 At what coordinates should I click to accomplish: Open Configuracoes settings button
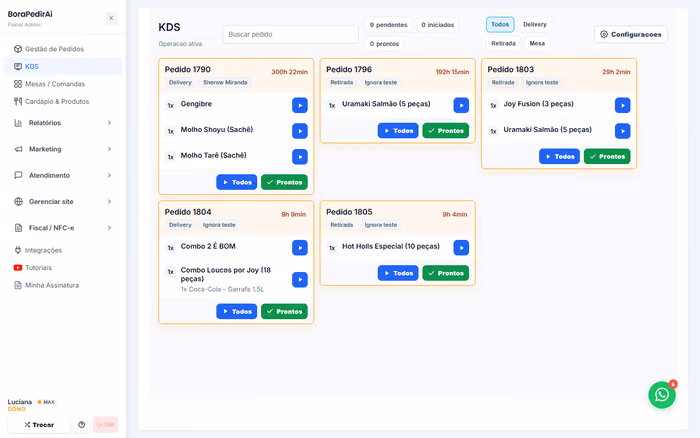pyautogui.click(x=631, y=34)
